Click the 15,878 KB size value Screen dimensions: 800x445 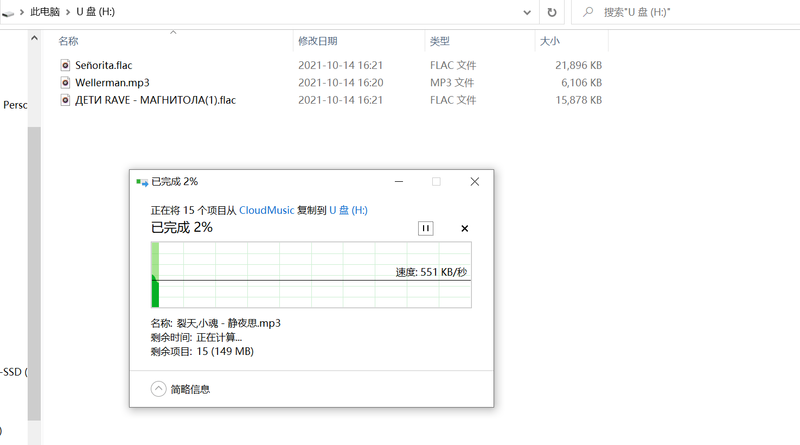pos(579,100)
